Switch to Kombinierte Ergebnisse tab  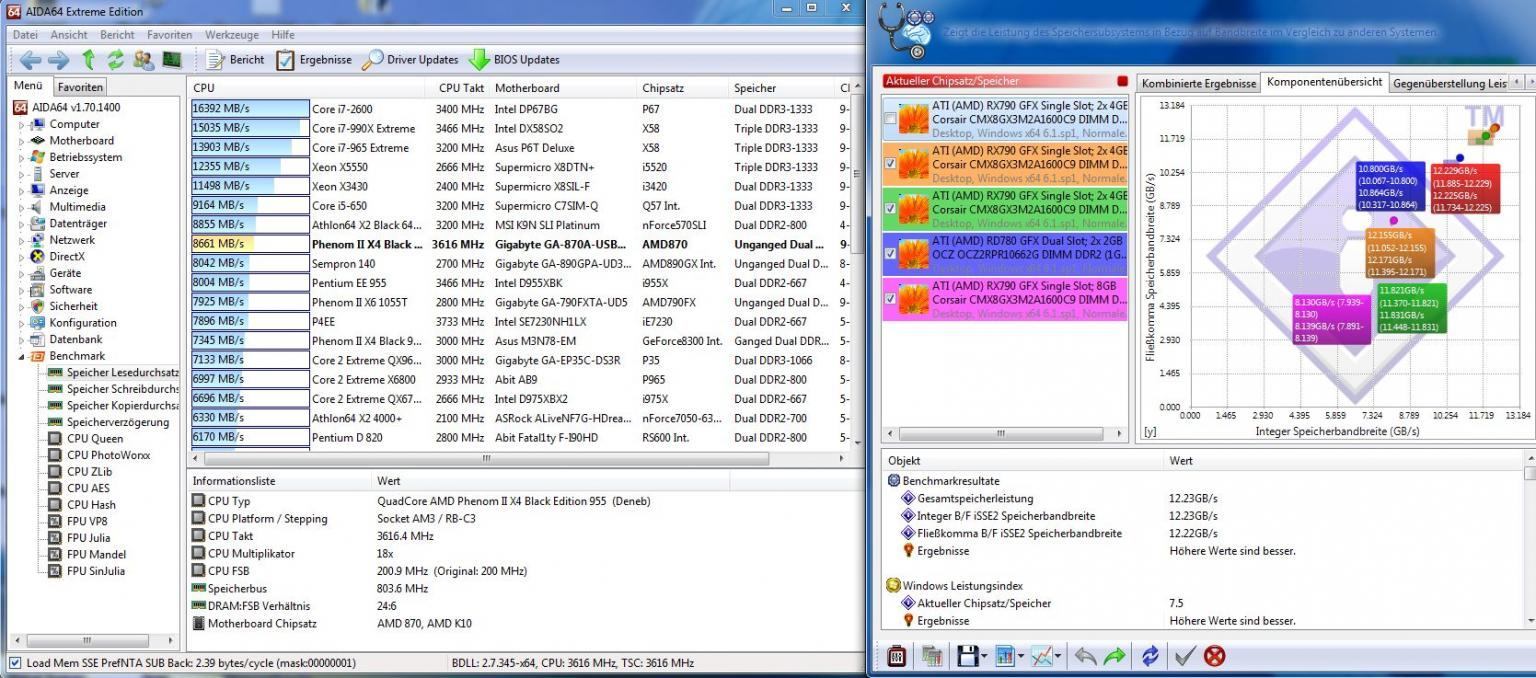pos(1198,83)
